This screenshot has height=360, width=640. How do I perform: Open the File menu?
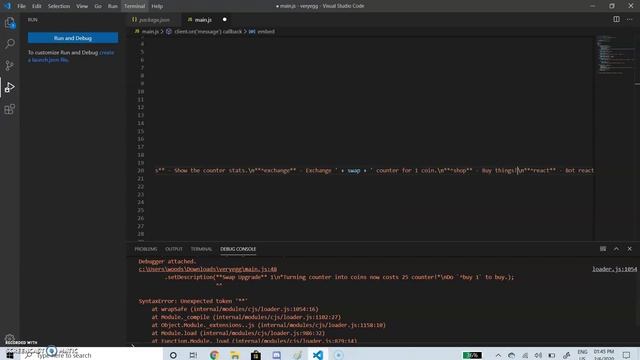click(x=21, y=6)
